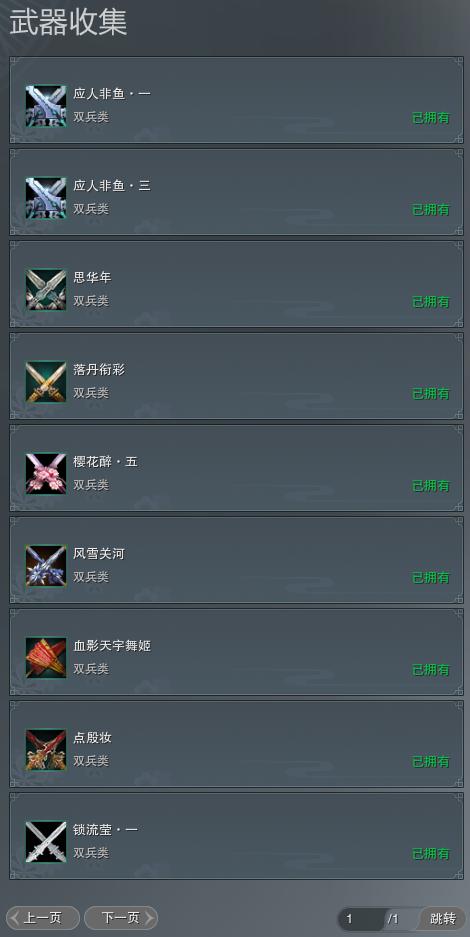This screenshot has width=470, height=937.
Task: Click the 思华年 weapon name
Action: coord(92,278)
